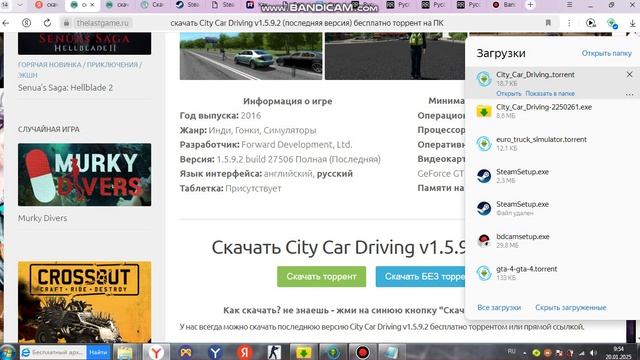Open the file explorer taskbar icon

tap(125, 352)
